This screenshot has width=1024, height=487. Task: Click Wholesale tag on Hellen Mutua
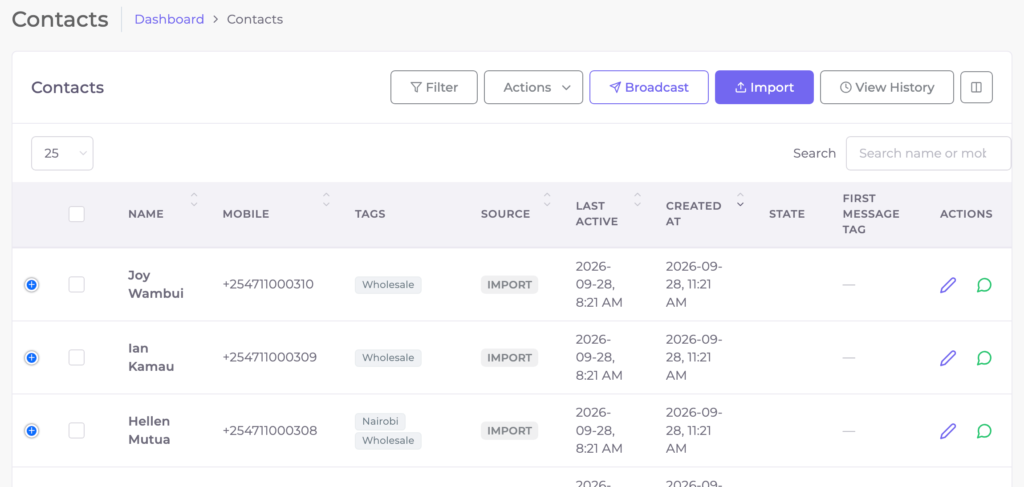point(389,441)
